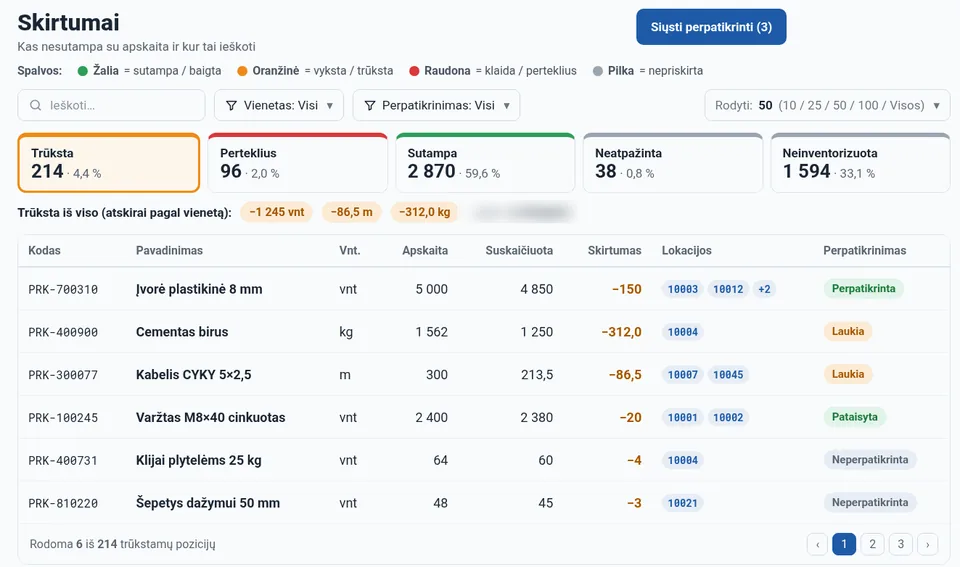
Task: Select the Perteklius 96 summary card
Action: point(298,163)
